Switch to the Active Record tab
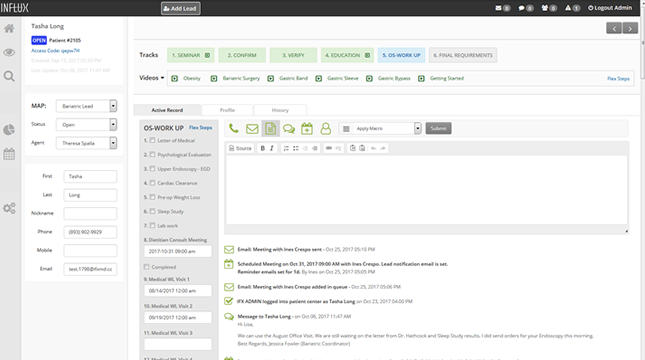Screen dimensions: 645x360 167,110
